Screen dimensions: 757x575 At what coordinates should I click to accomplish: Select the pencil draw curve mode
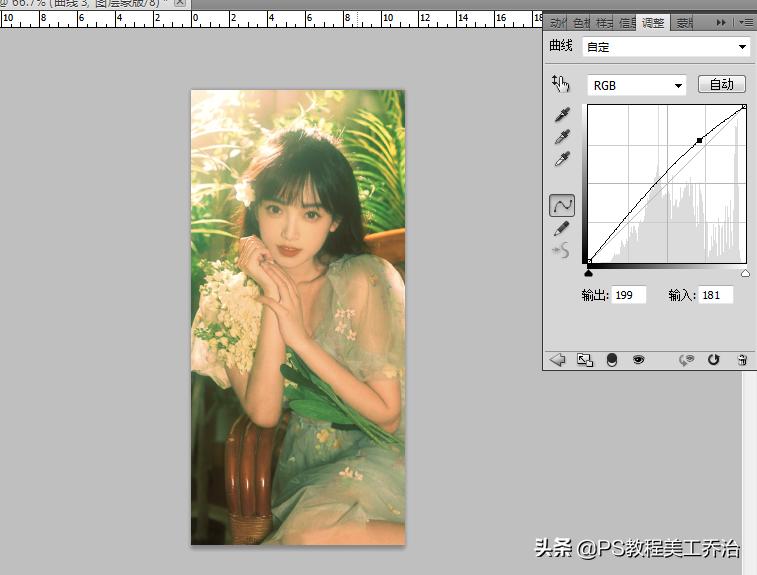561,228
